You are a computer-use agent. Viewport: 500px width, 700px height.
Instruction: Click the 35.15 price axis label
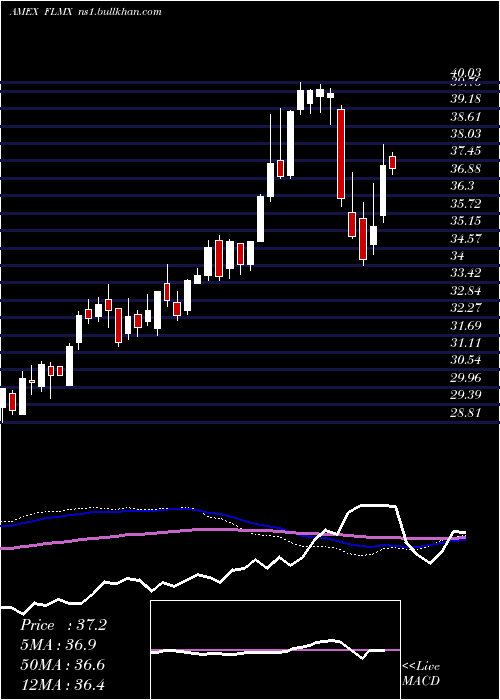click(x=465, y=221)
